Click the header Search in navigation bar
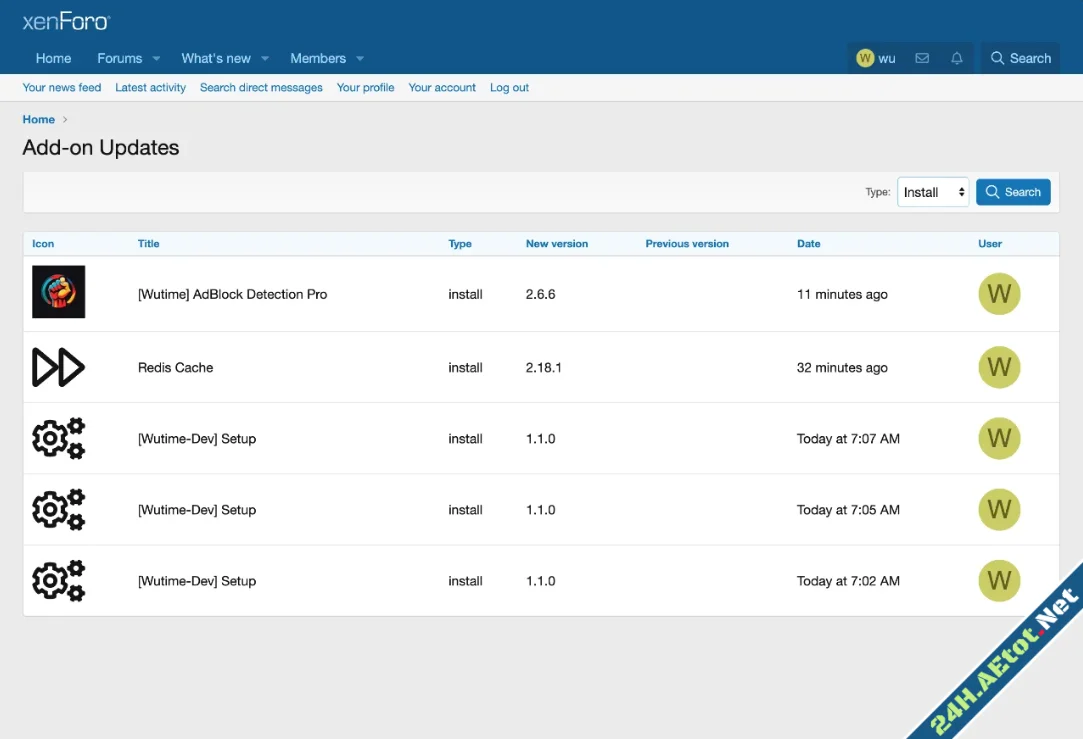1083x739 pixels. [x=1020, y=58]
